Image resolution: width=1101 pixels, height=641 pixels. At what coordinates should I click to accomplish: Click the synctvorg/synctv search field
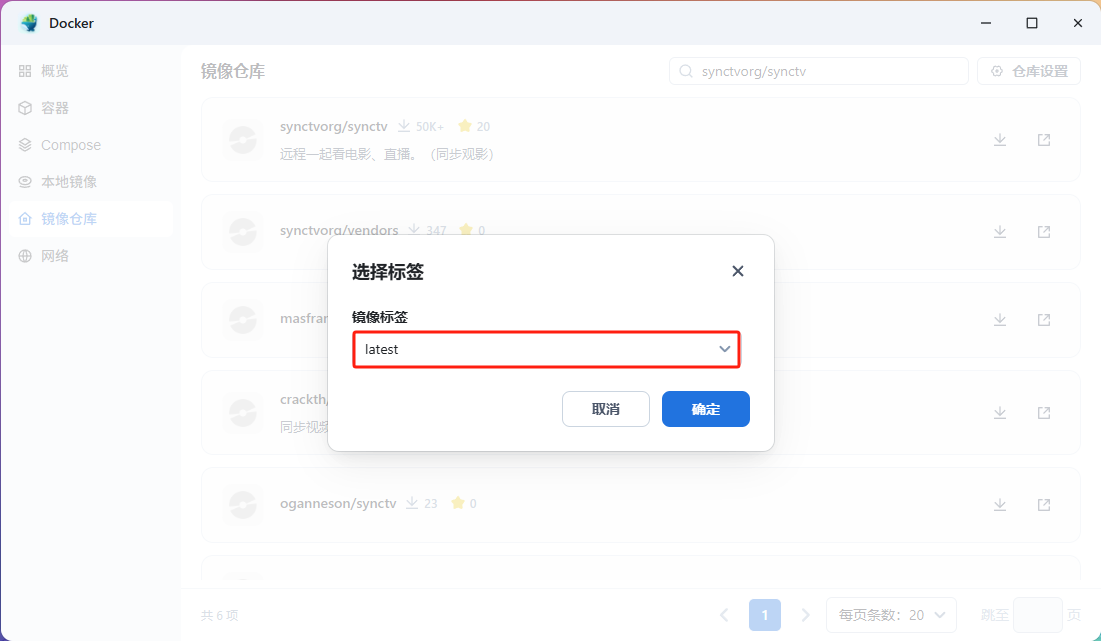pyautogui.click(x=819, y=71)
